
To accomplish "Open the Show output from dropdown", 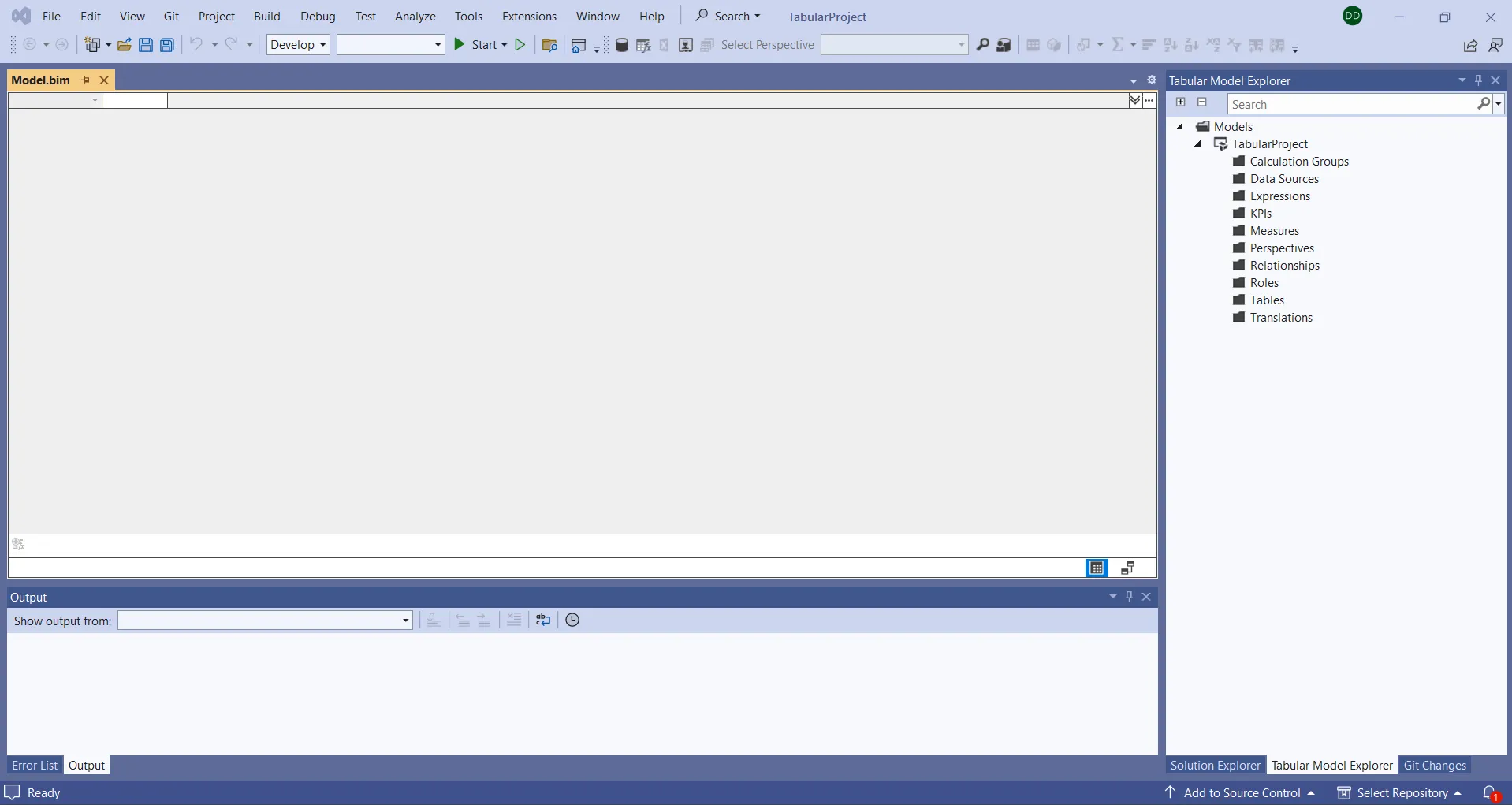I will [x=265, y=621].
